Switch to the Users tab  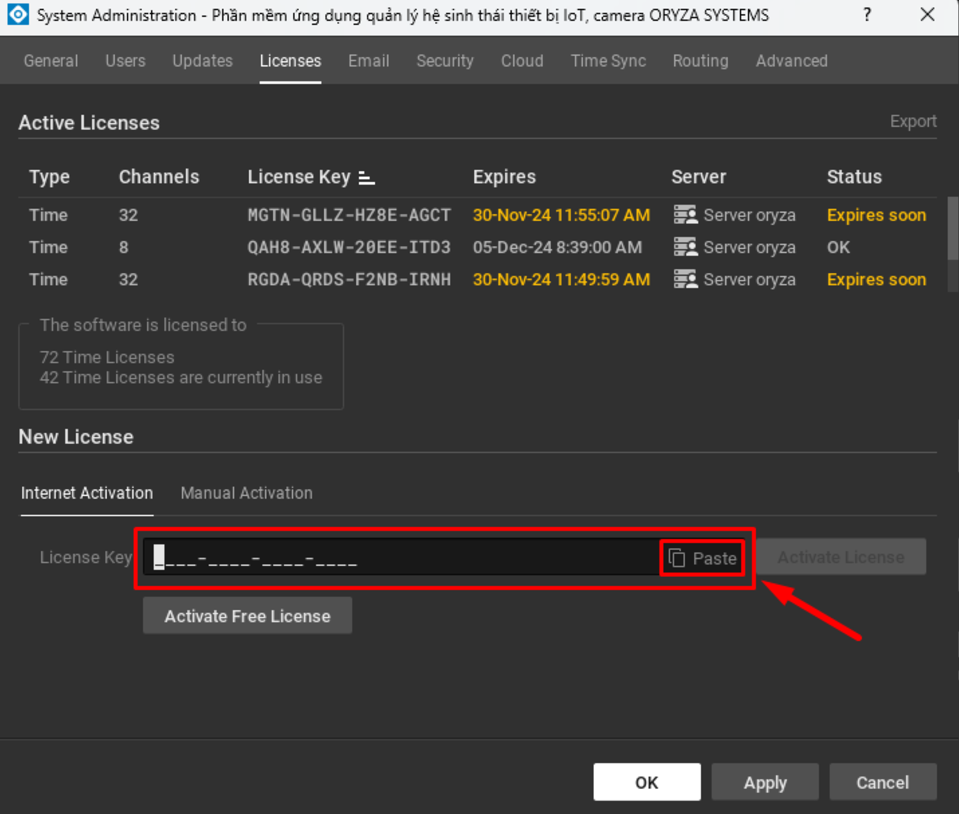(x=125, y=61)
